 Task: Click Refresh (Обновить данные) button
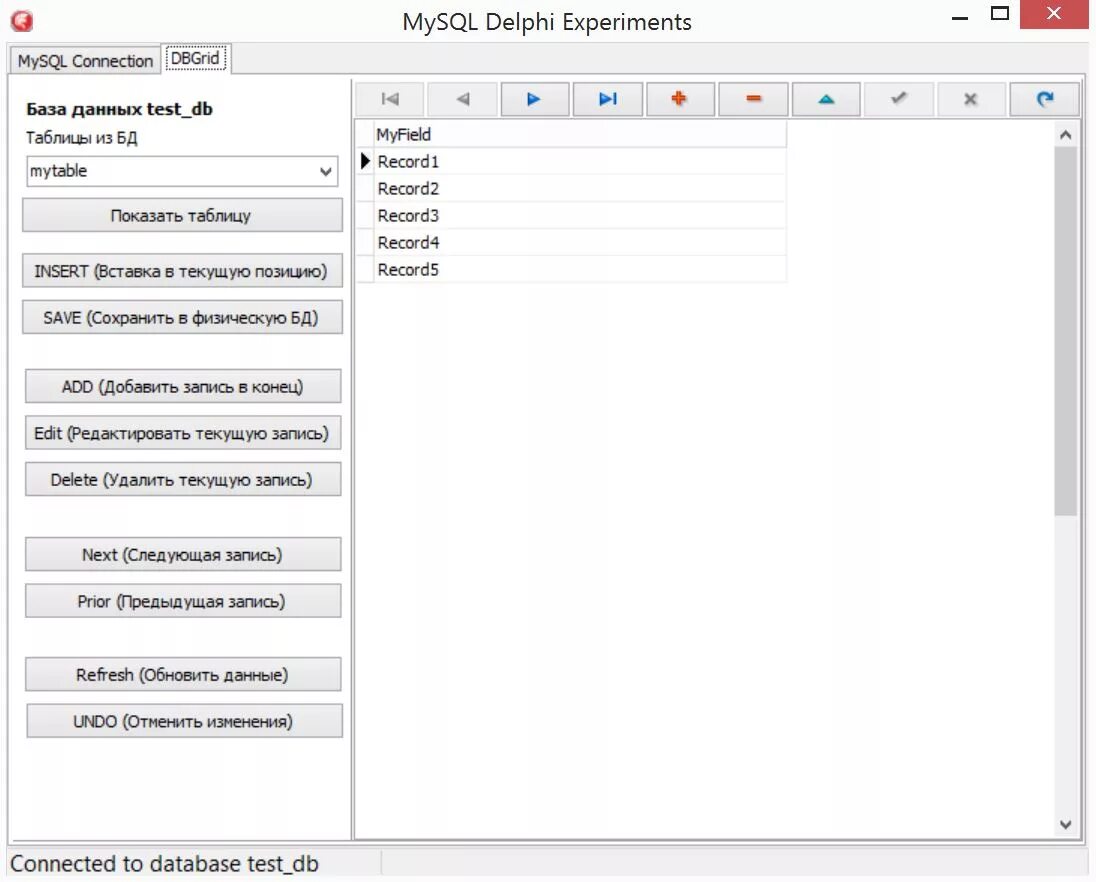click(x=183, y=674)
